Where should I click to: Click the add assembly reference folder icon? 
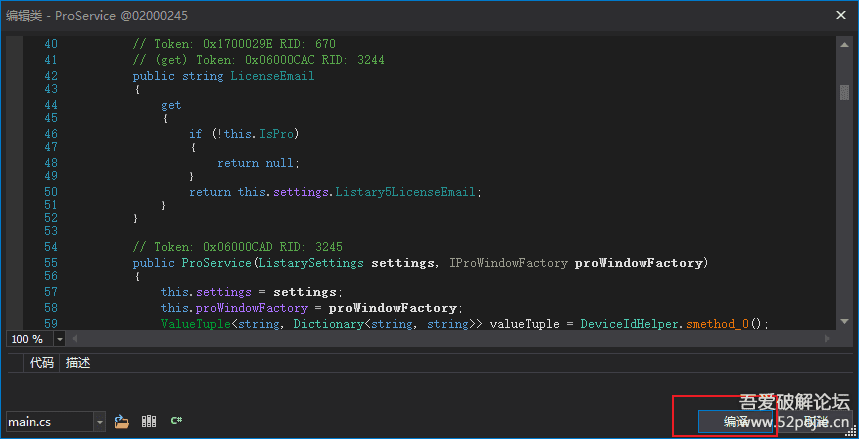[x=122, y=422]
